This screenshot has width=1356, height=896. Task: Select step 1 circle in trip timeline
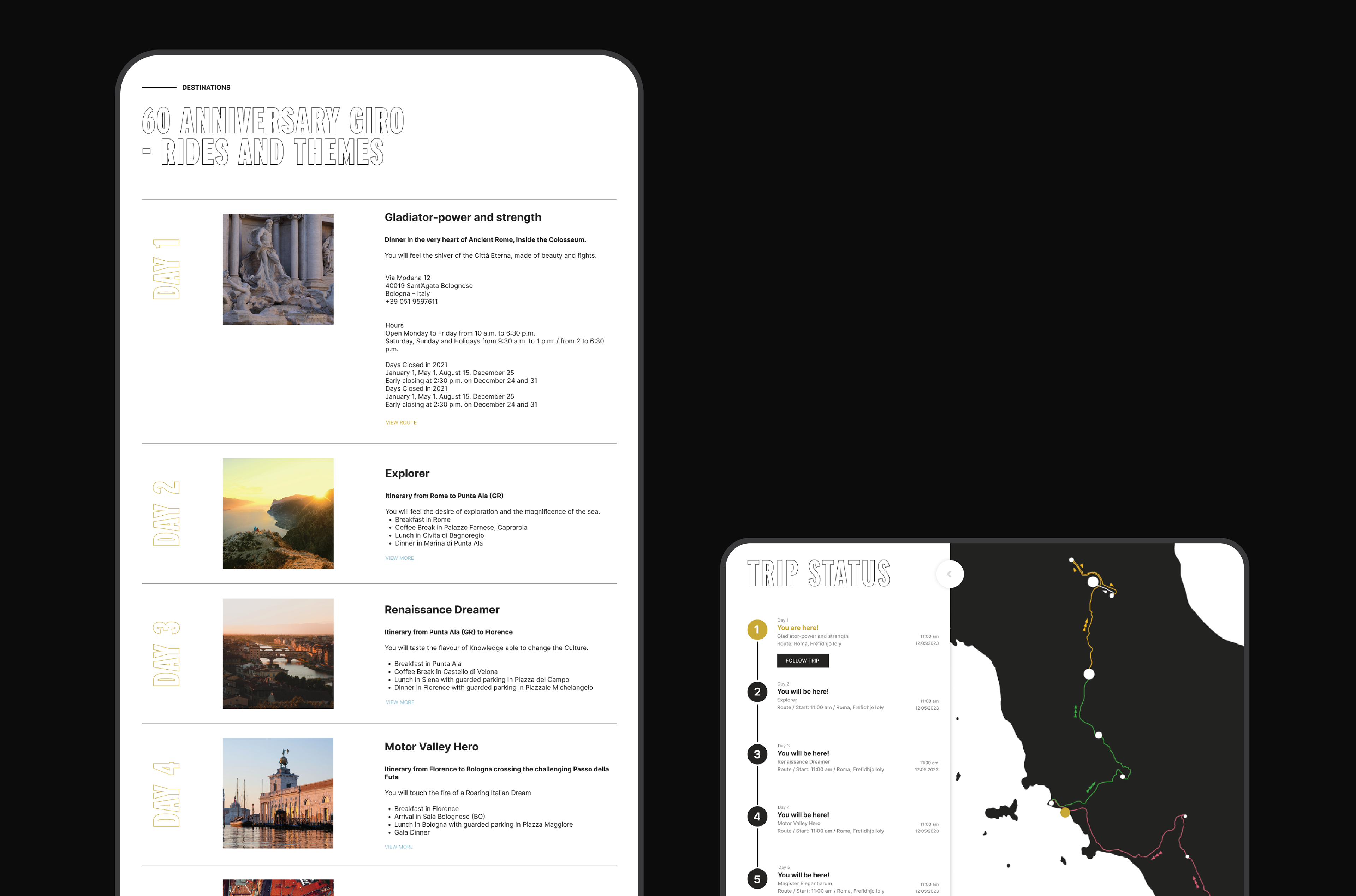point(757,630)
